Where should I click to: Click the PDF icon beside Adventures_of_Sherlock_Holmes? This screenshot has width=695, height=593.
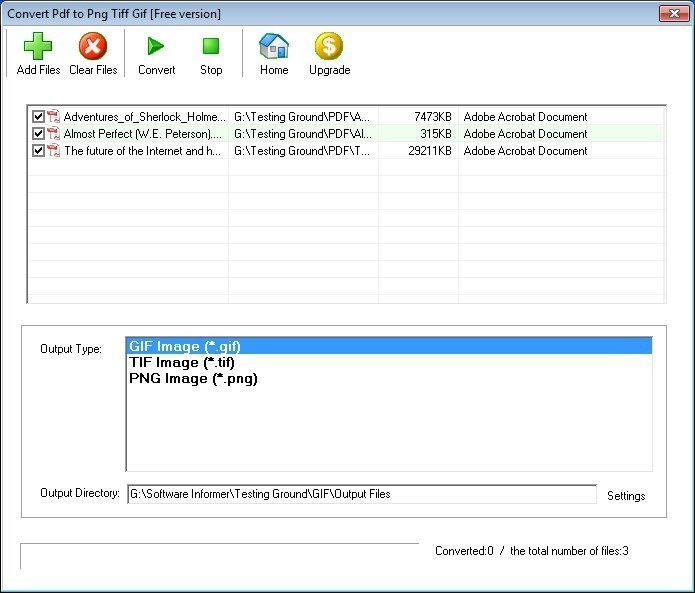54,117
